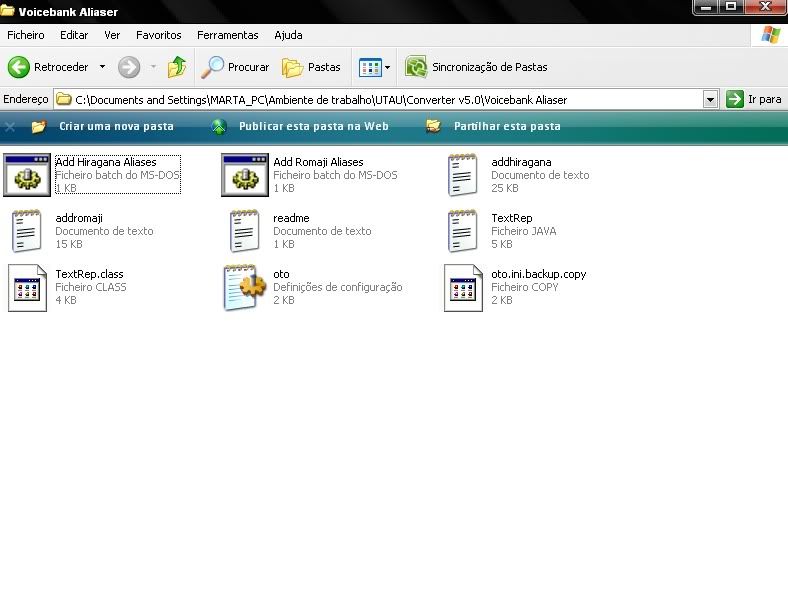Select the readme text document icon
The image size is (788, 589).
(245, 231)
